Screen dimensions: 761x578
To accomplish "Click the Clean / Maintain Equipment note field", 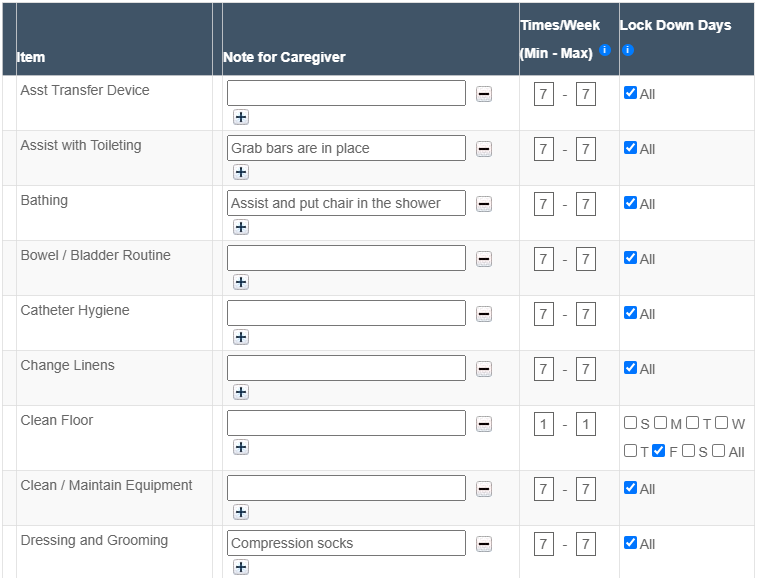I will pyautogui.click(x=346, y=488).
